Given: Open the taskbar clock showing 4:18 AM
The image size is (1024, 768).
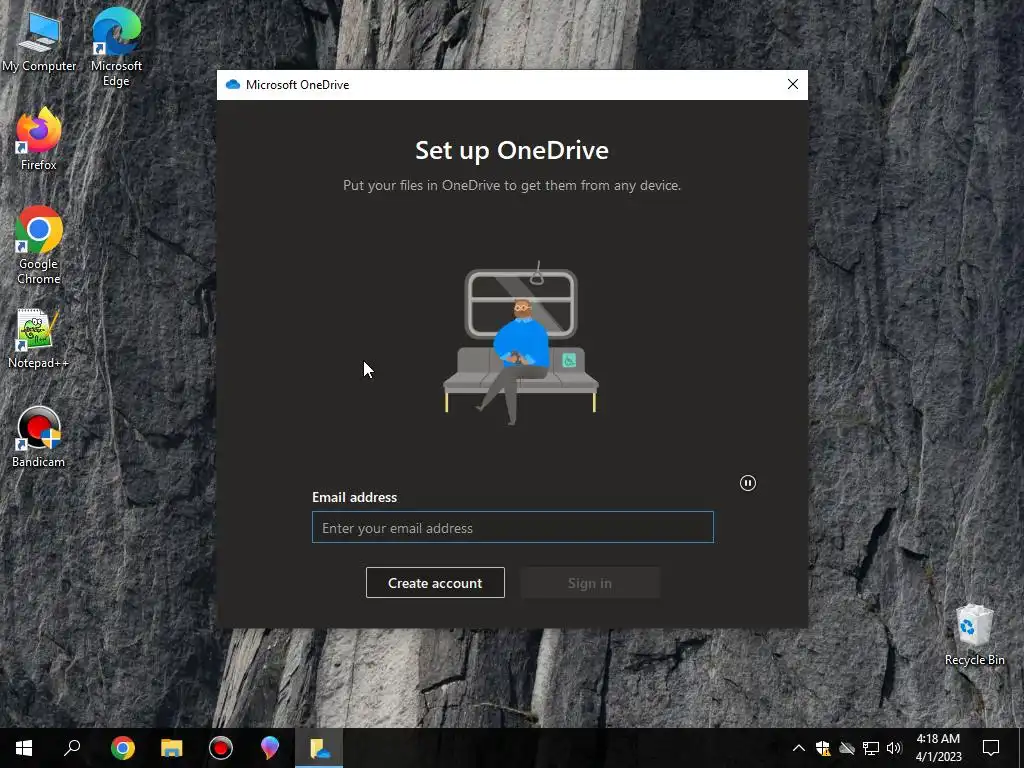Looking at the screenshot, I should (x=938, y=748).
